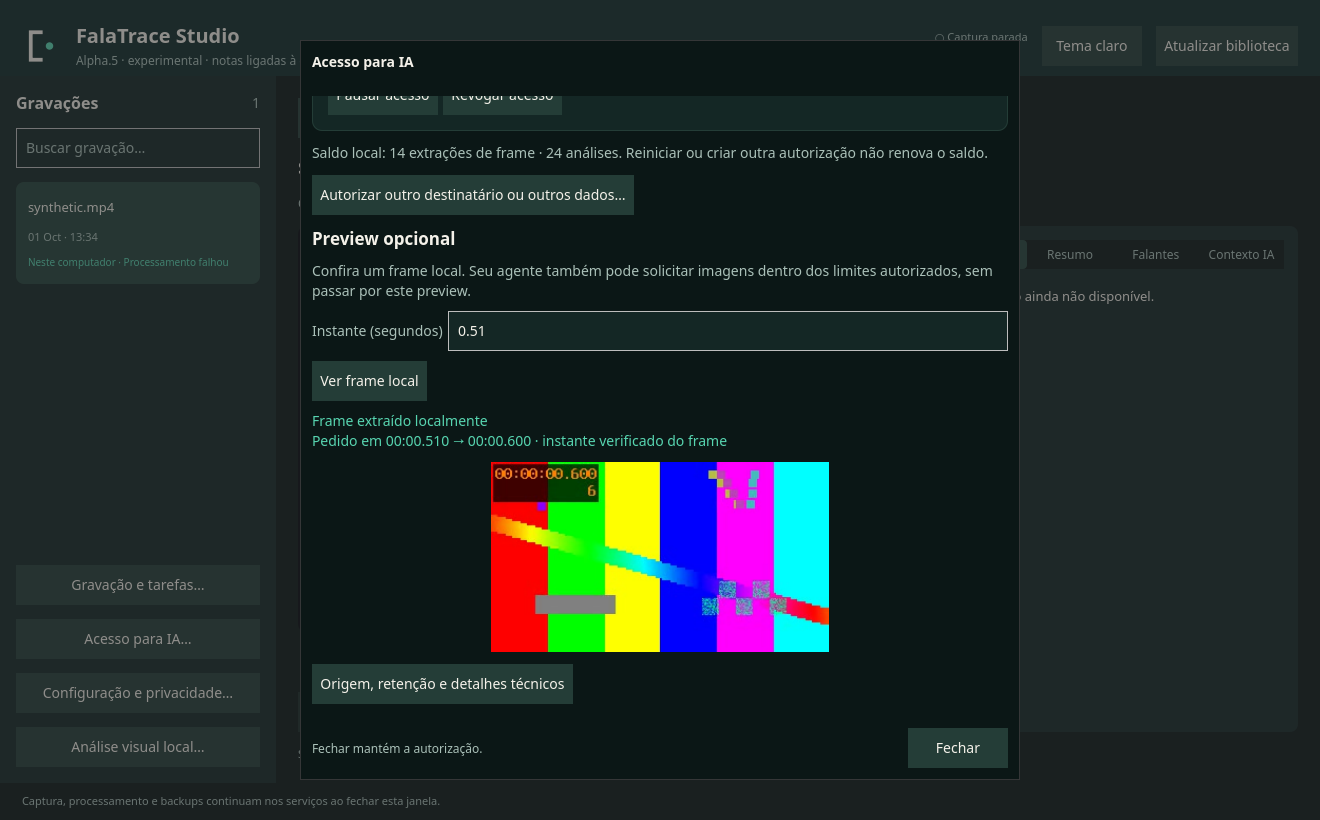Click 'Fechar mantém a autorização.' note
1320x820 pixels.
[397, 748]
